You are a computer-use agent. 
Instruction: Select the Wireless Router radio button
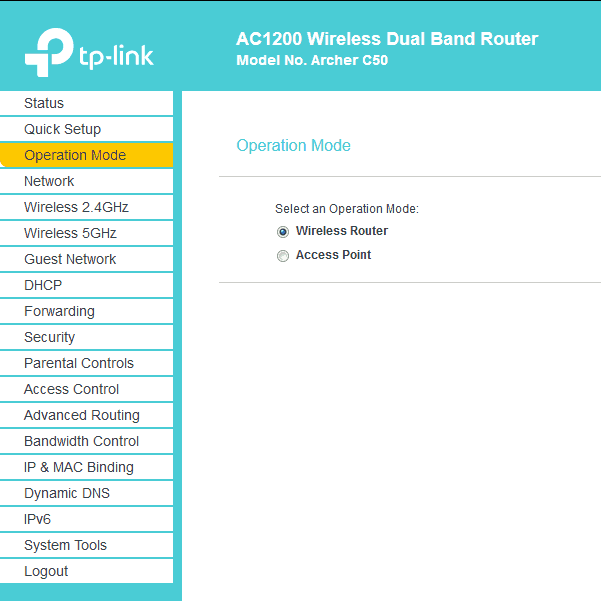click(283, 232)
